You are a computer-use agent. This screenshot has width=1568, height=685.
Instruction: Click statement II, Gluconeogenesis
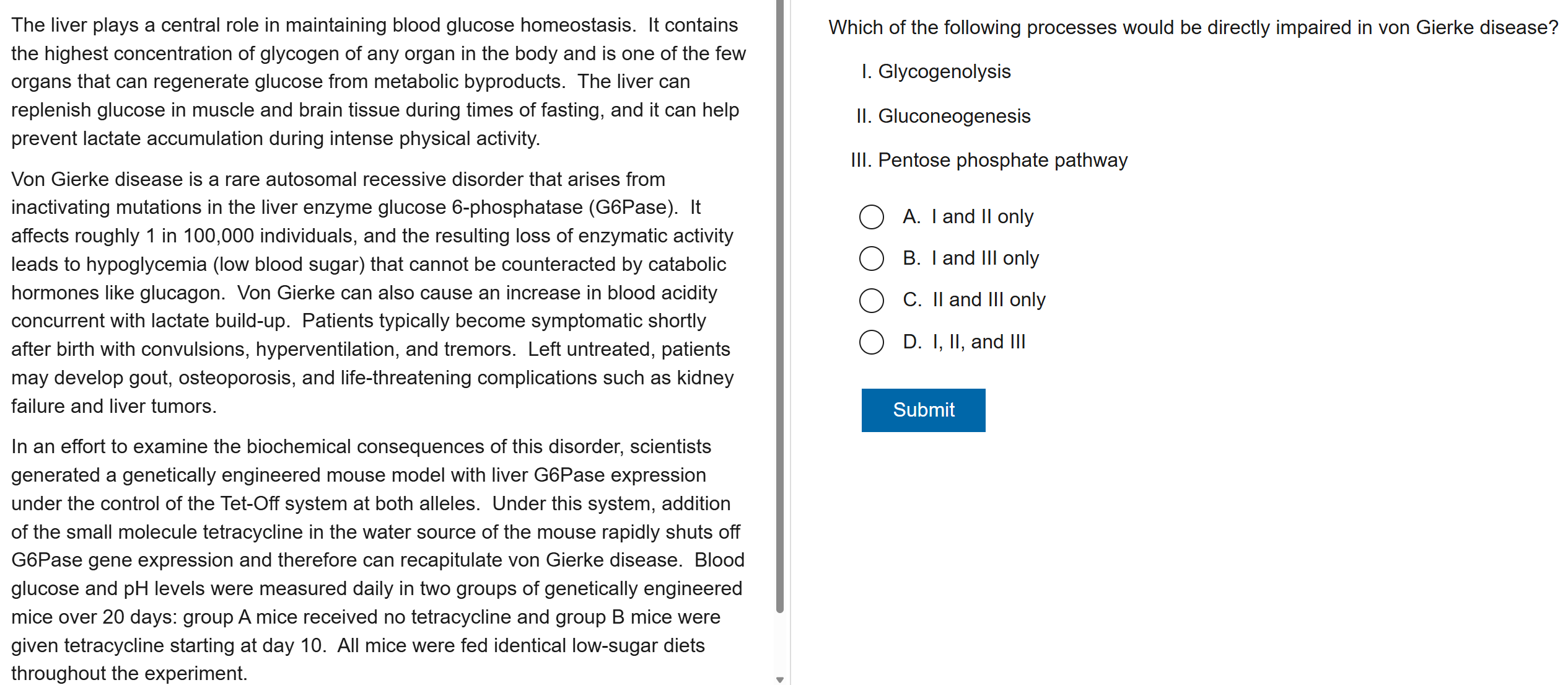tap(954, 117)
